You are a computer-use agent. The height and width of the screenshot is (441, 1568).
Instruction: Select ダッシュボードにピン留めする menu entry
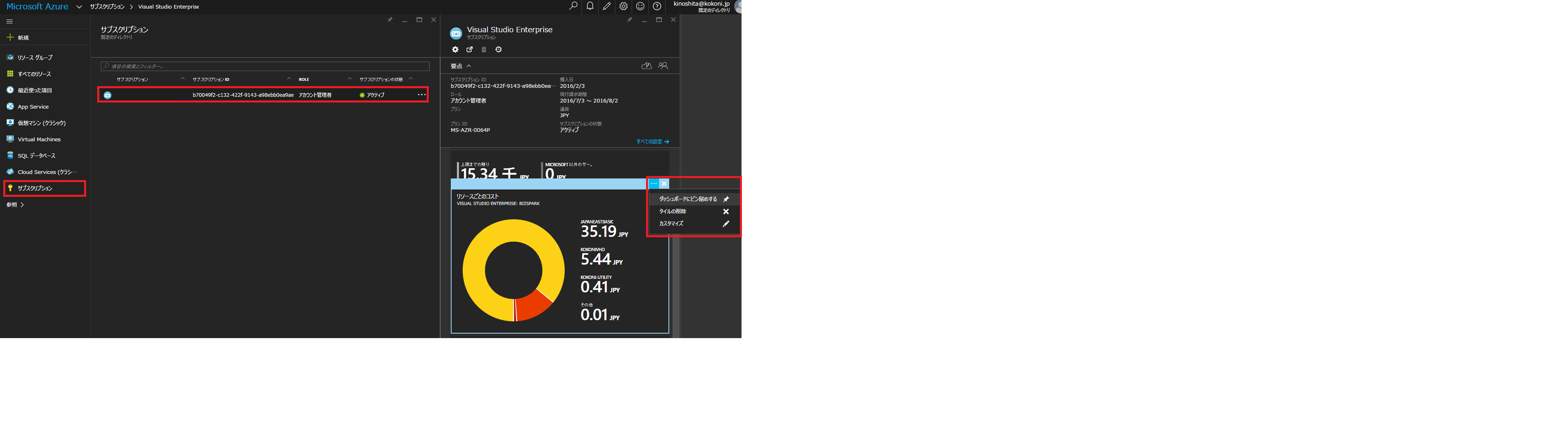point(694,199)
